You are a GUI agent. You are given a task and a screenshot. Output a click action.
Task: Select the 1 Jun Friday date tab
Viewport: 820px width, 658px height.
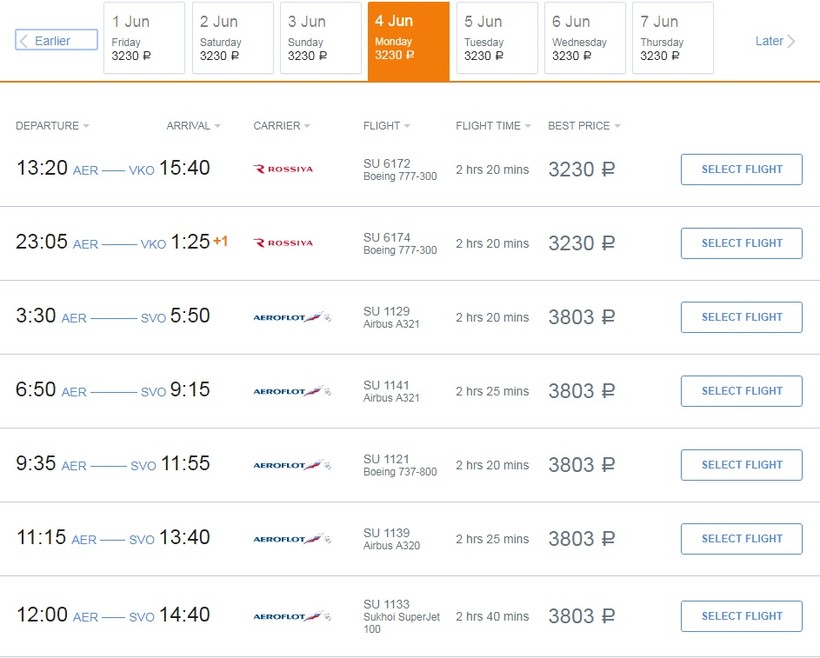(x=144, y=38)
